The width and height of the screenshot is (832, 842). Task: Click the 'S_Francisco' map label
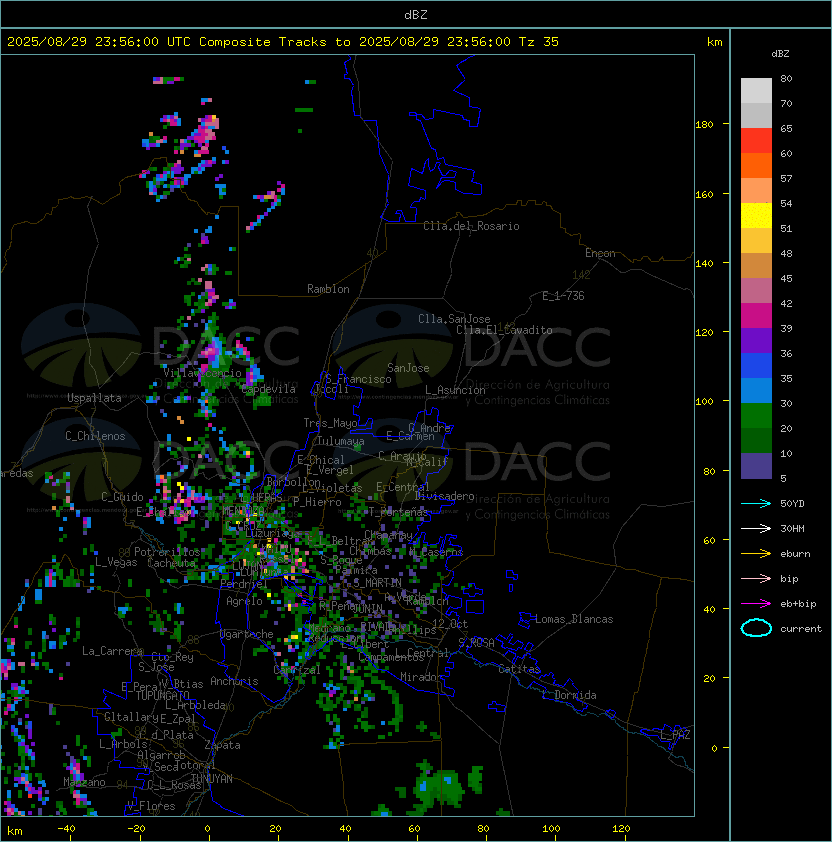coord(358,379)
